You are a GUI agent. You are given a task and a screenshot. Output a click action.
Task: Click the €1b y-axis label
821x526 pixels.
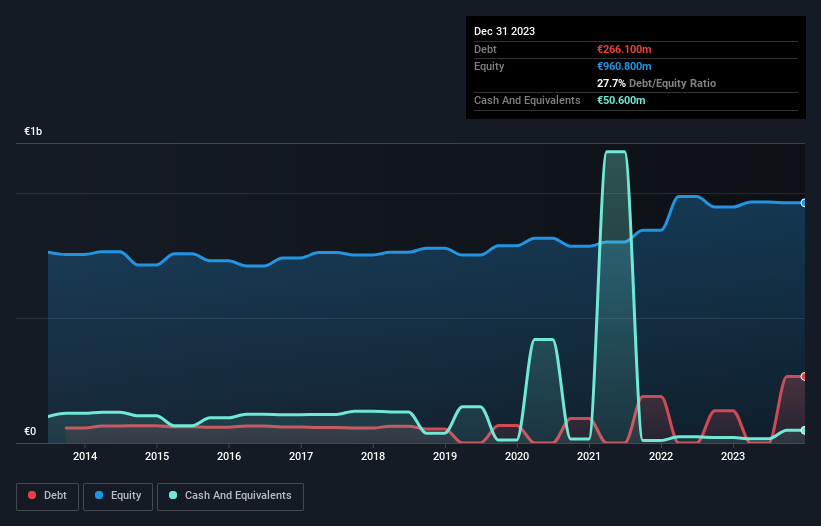pos(33,131)
